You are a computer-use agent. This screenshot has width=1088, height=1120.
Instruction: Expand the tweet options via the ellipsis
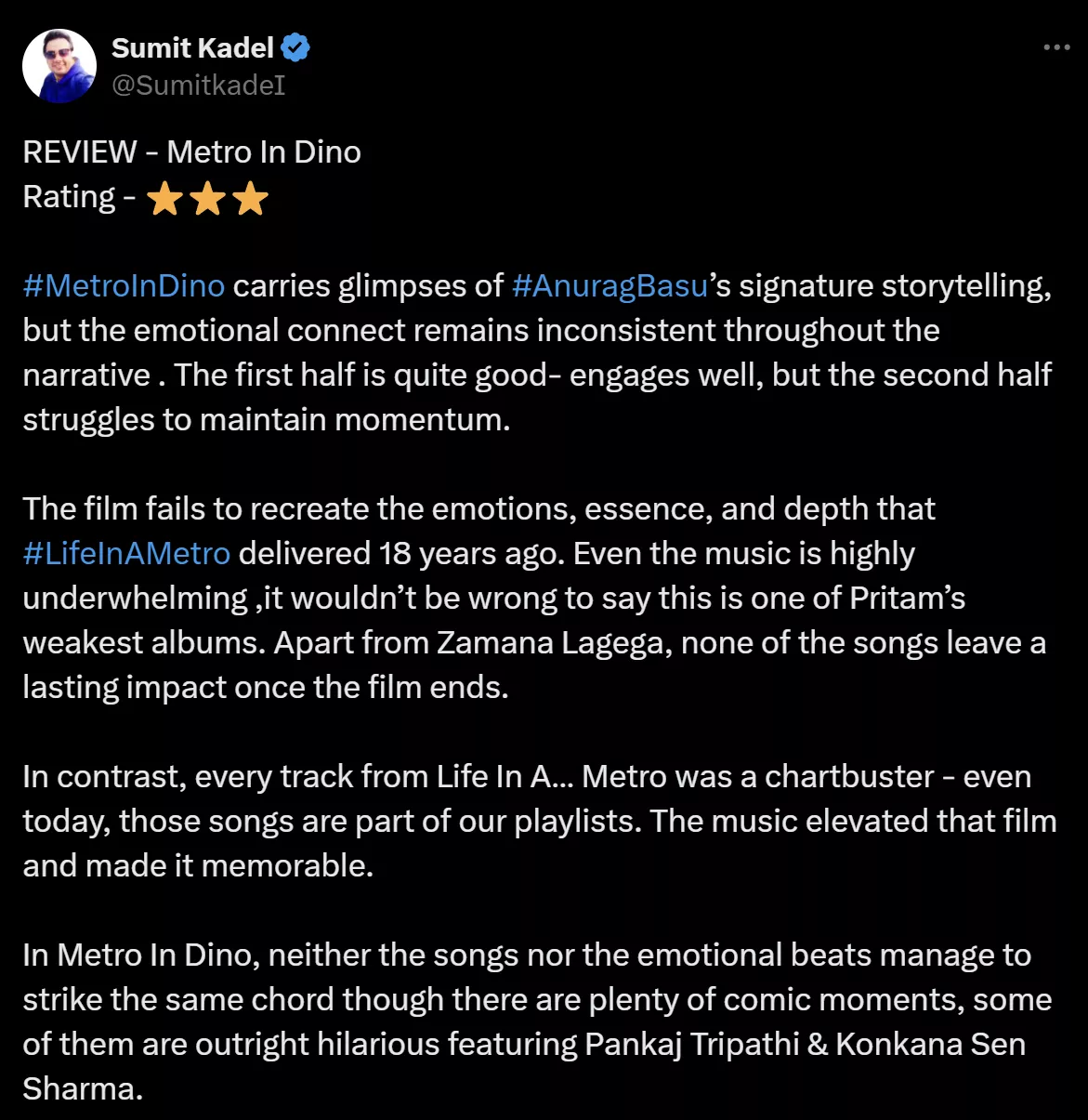point(1055,45)
